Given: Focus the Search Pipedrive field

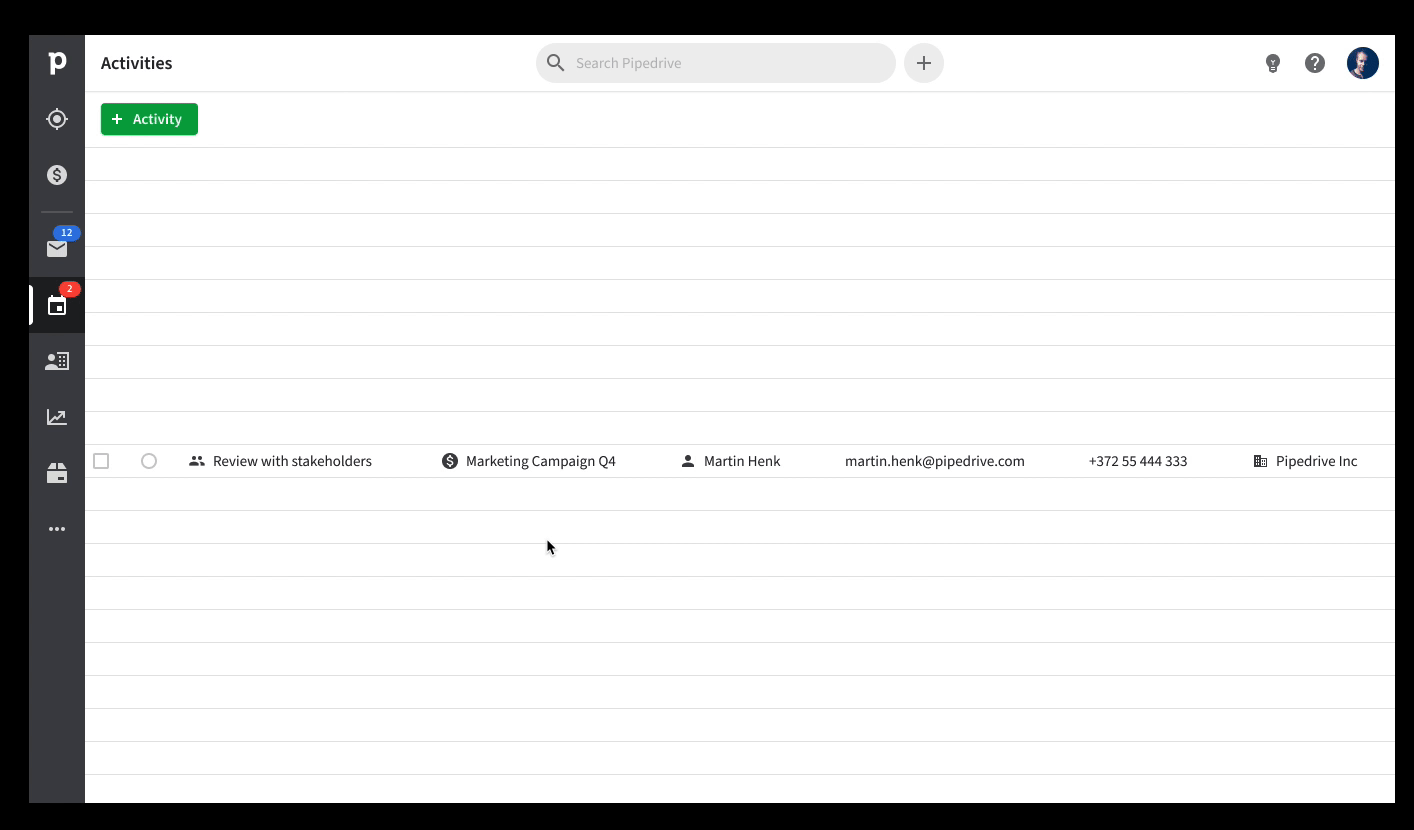Looking at the screenshot, I should click(x=716, y=63).
